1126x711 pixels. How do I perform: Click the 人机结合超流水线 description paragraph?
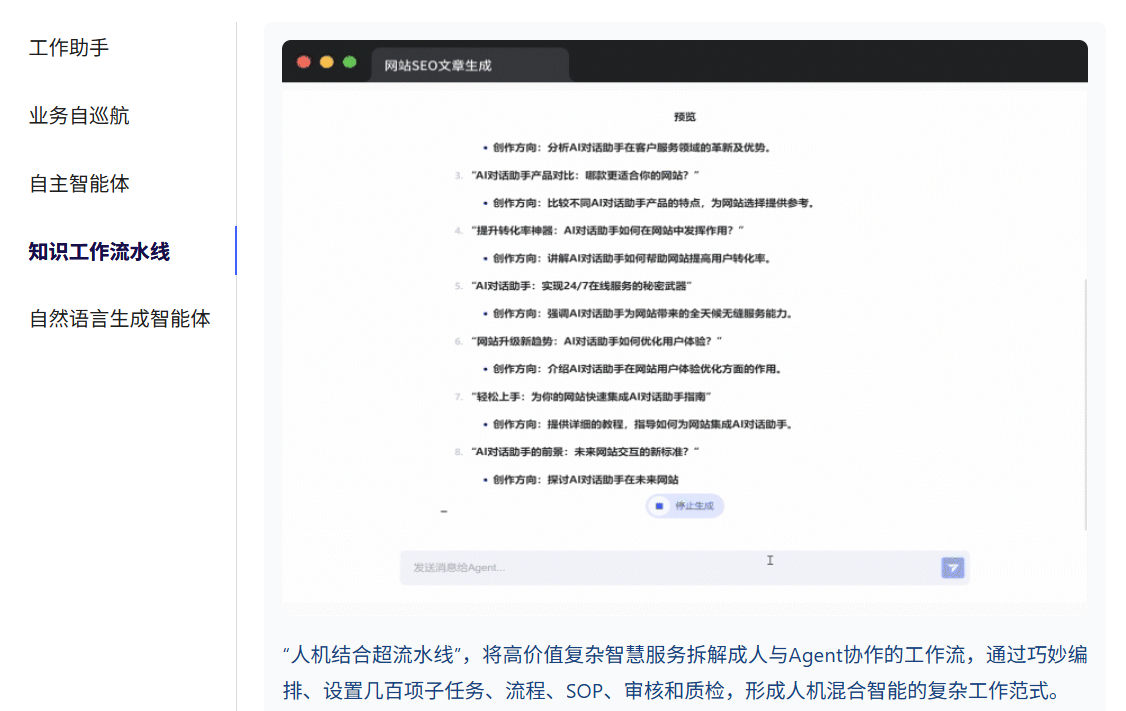point(684,673)
